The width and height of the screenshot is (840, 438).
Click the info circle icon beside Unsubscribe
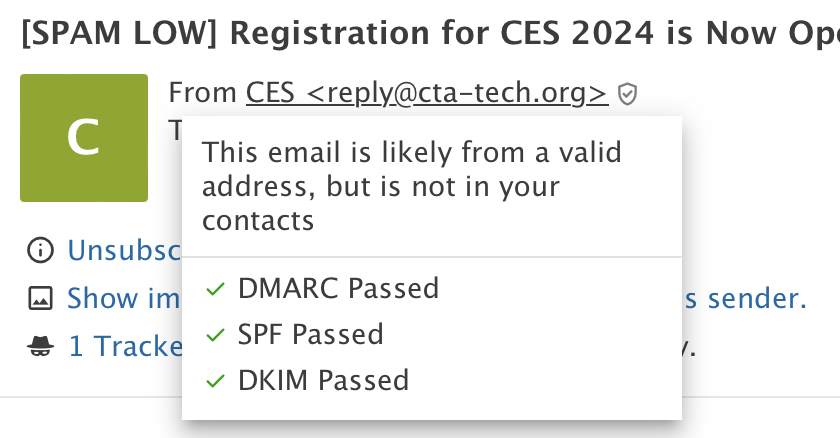(x=40, y=249)
